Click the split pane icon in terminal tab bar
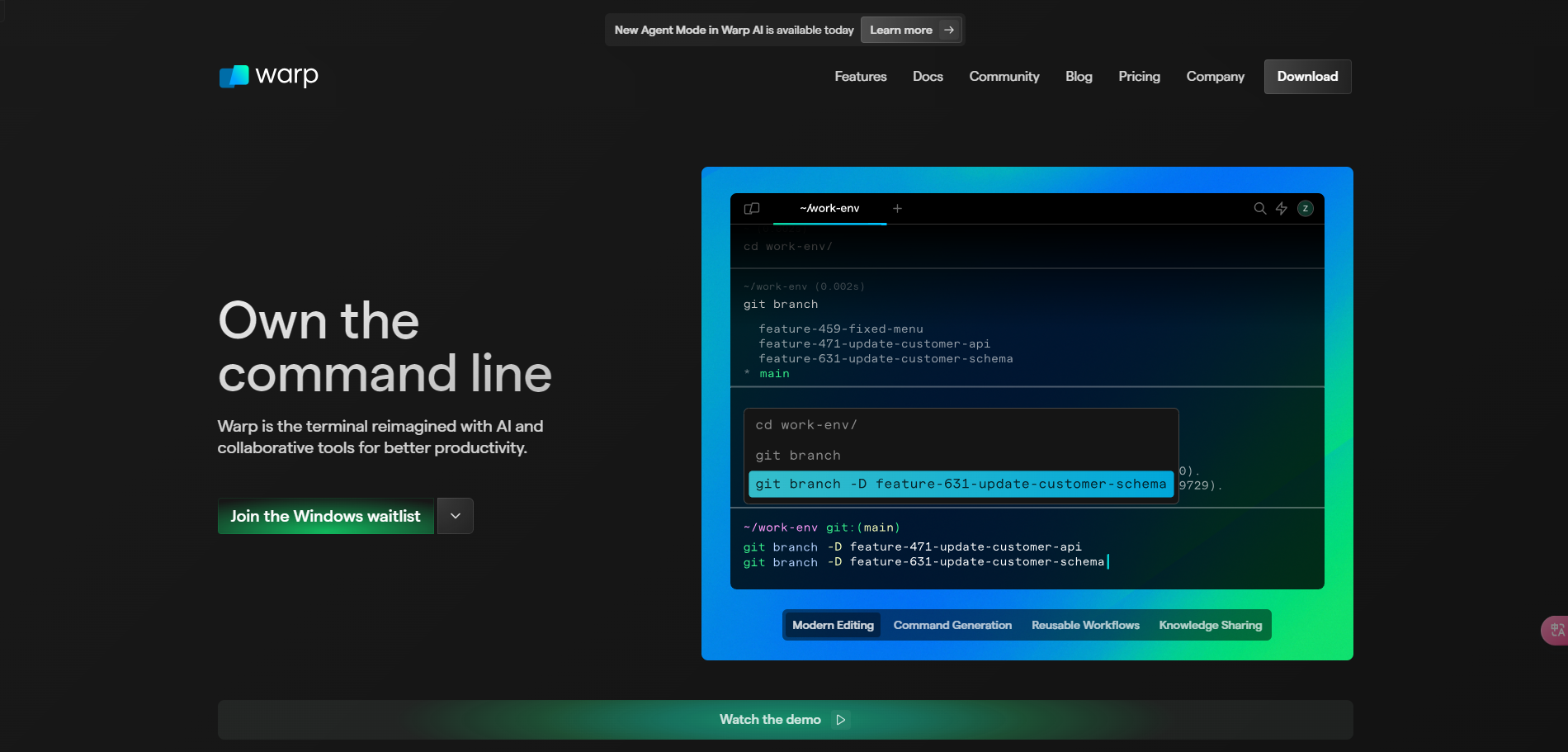Screen dimensions: 1568x752 click(752, 209)
